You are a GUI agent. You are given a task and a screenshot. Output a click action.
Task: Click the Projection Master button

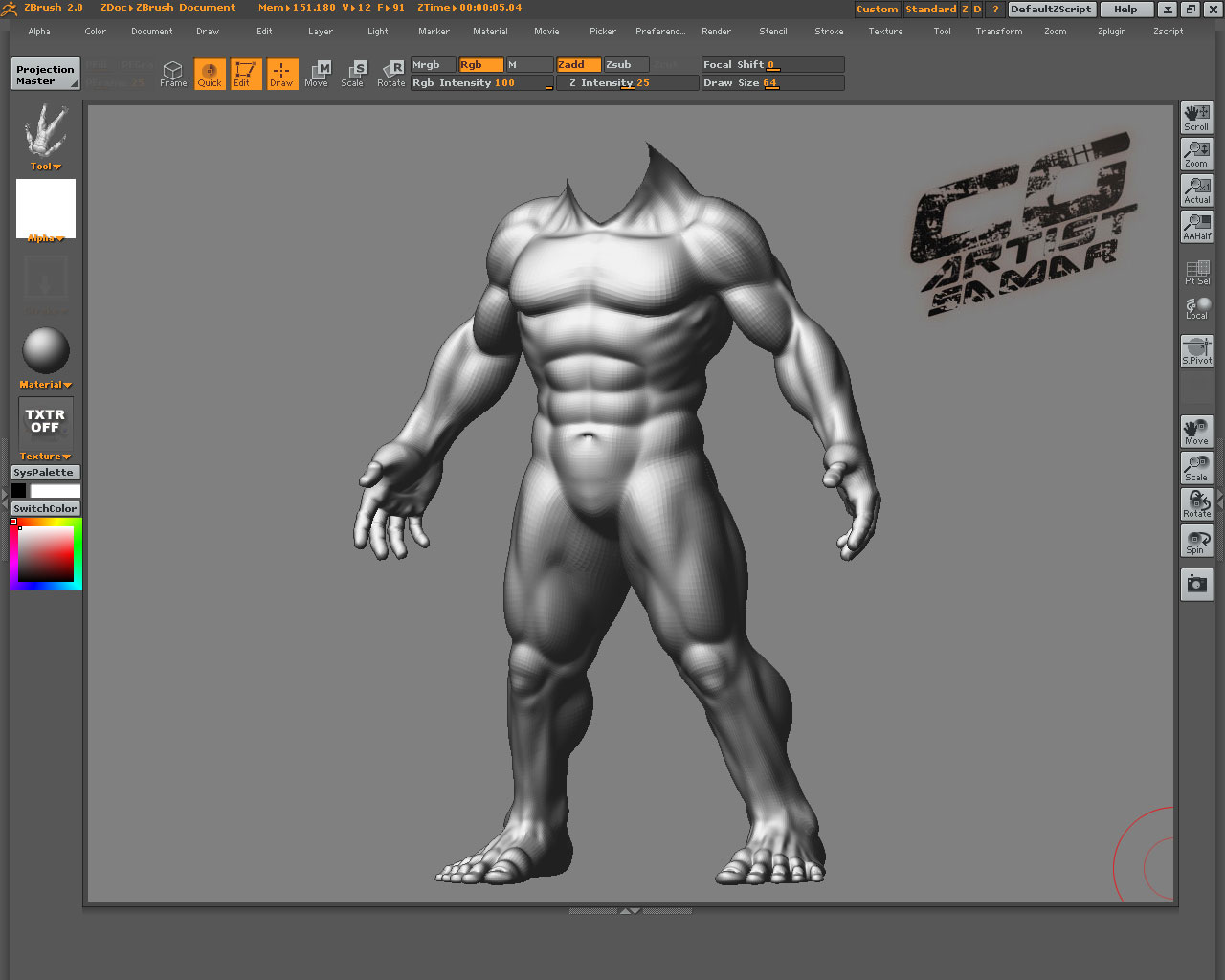point(45,75)
